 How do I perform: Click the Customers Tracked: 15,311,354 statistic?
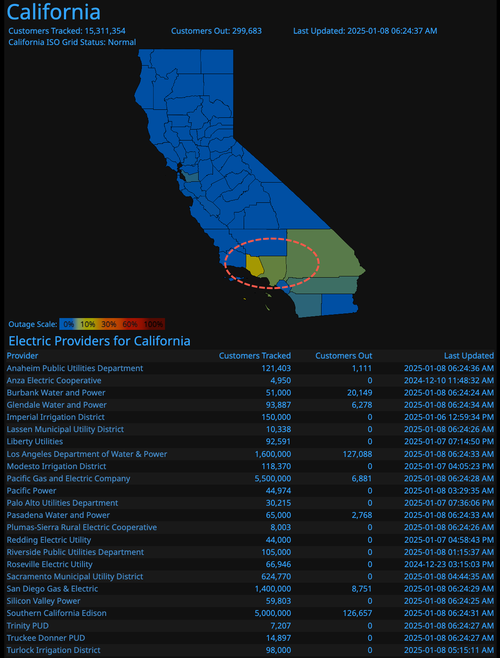67,31
